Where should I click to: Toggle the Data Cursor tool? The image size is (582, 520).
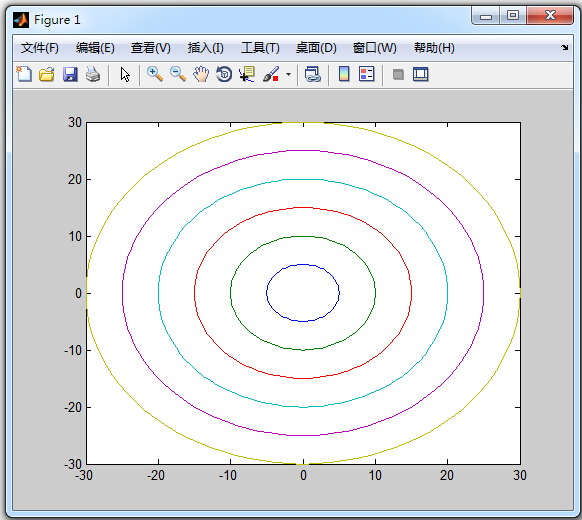(x=247, y=74)
